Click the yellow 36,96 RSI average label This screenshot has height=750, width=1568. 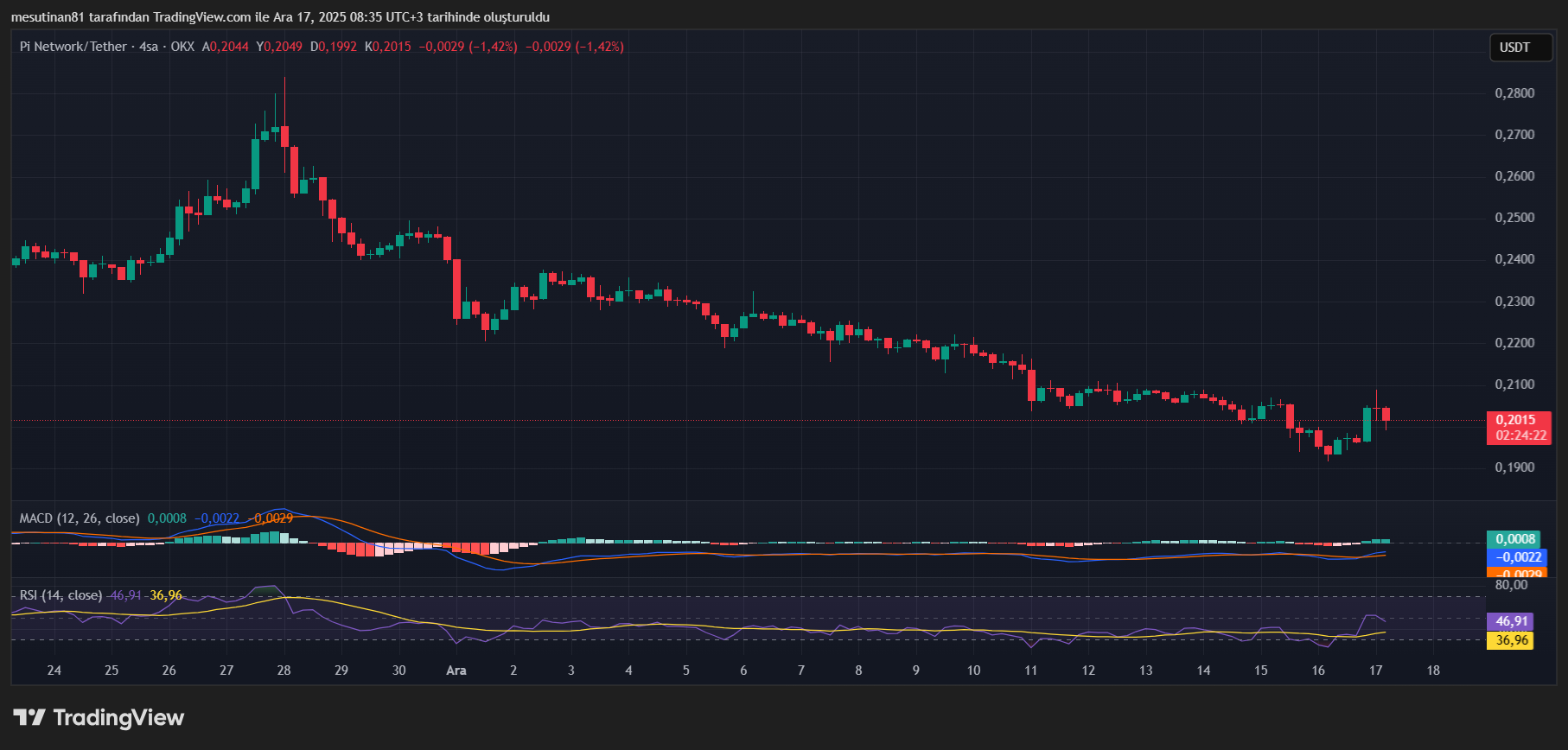[x=1511, y=640]
